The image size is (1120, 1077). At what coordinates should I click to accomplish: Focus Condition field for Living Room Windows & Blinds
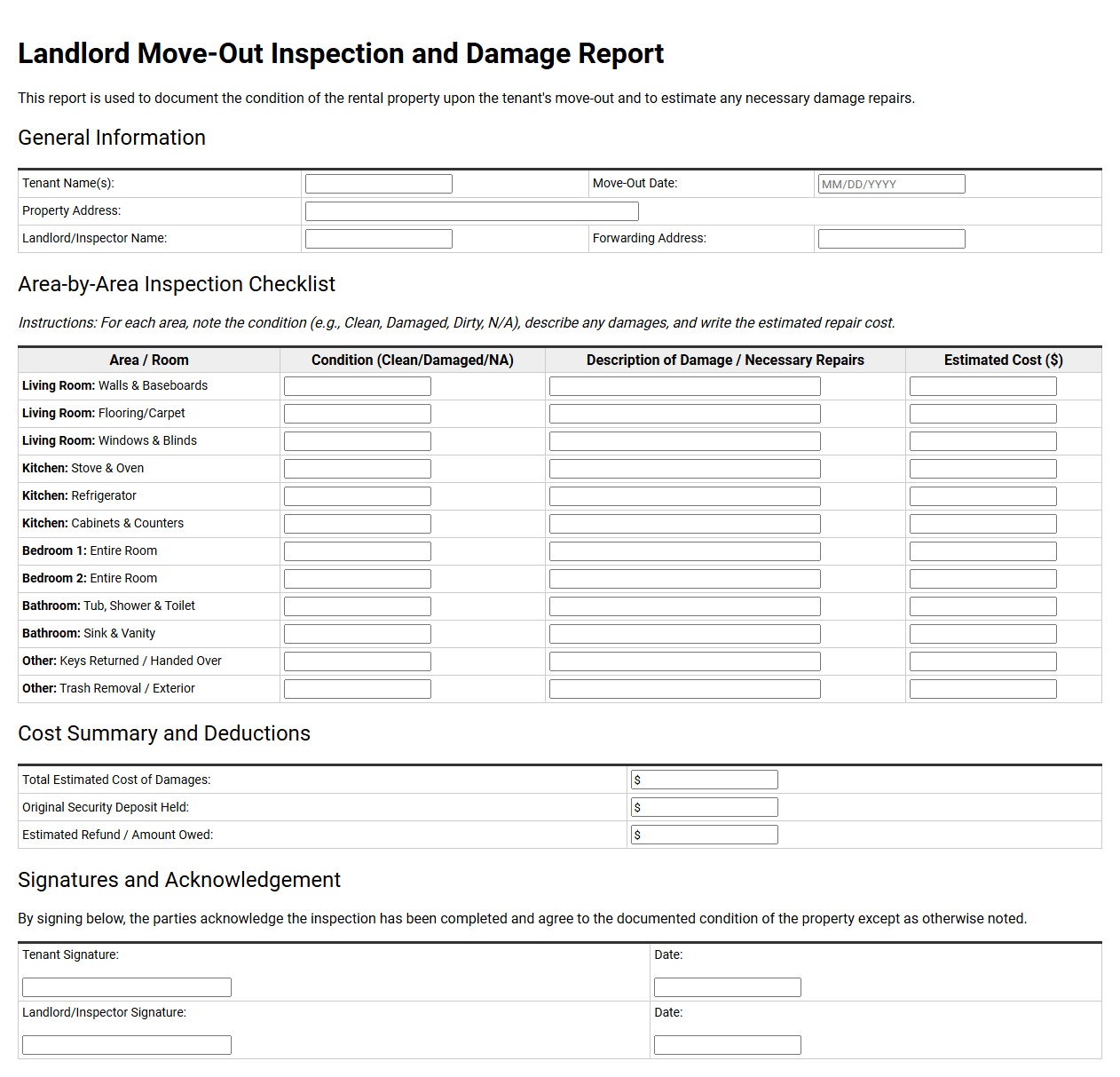358,441
